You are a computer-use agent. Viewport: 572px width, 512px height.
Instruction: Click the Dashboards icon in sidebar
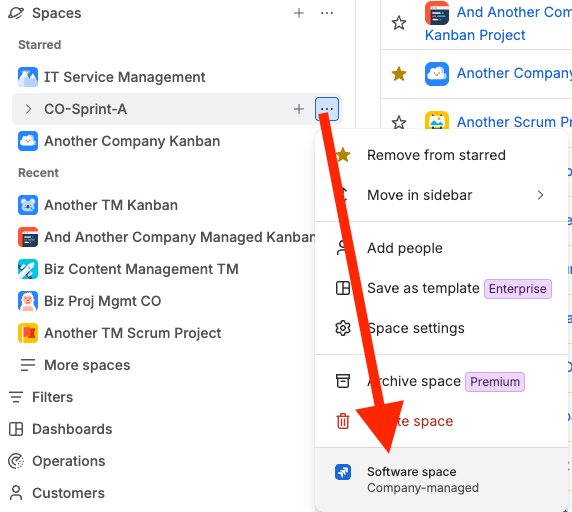point(16,429)
